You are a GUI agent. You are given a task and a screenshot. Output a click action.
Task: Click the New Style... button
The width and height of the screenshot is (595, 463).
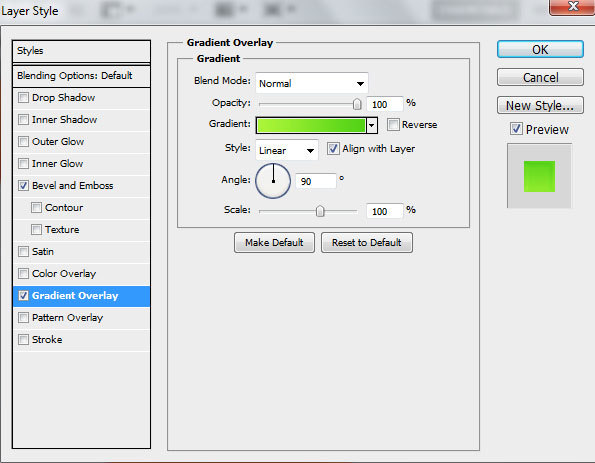540,105
